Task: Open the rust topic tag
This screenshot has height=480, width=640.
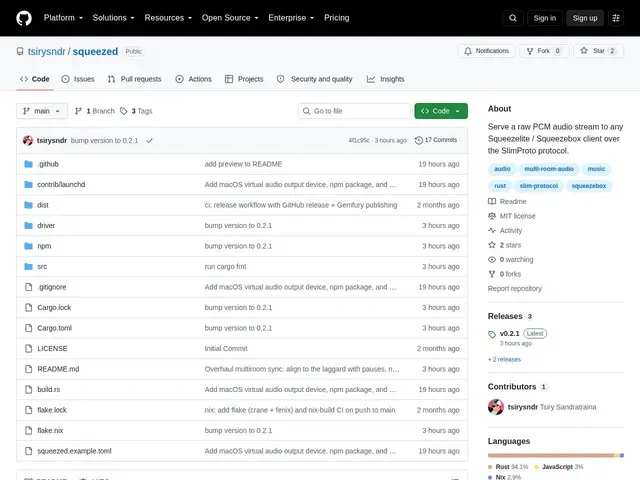Action: click(x=500, y=186)
